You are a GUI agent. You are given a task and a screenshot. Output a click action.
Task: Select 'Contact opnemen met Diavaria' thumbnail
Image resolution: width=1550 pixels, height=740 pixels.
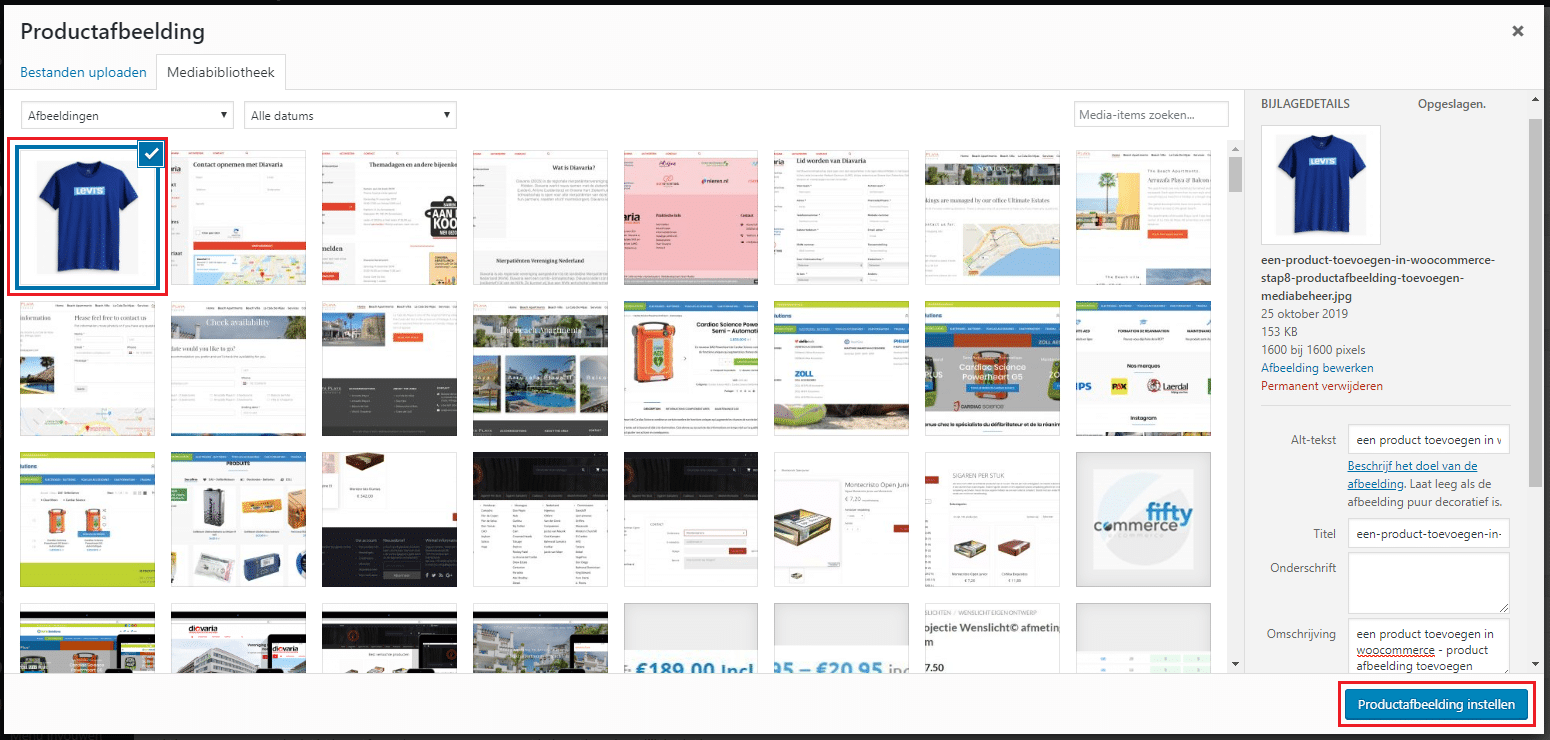click(x=238, y=217)
